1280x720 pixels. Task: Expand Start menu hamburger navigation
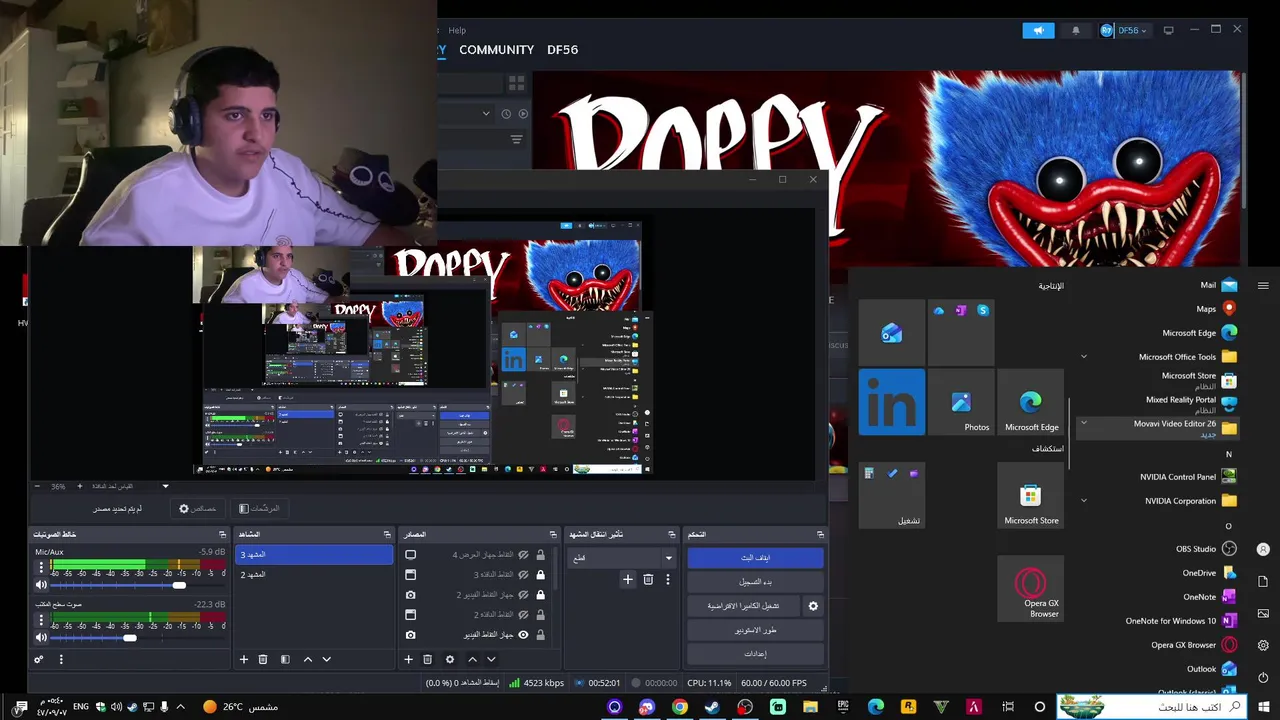point(1263,286)
